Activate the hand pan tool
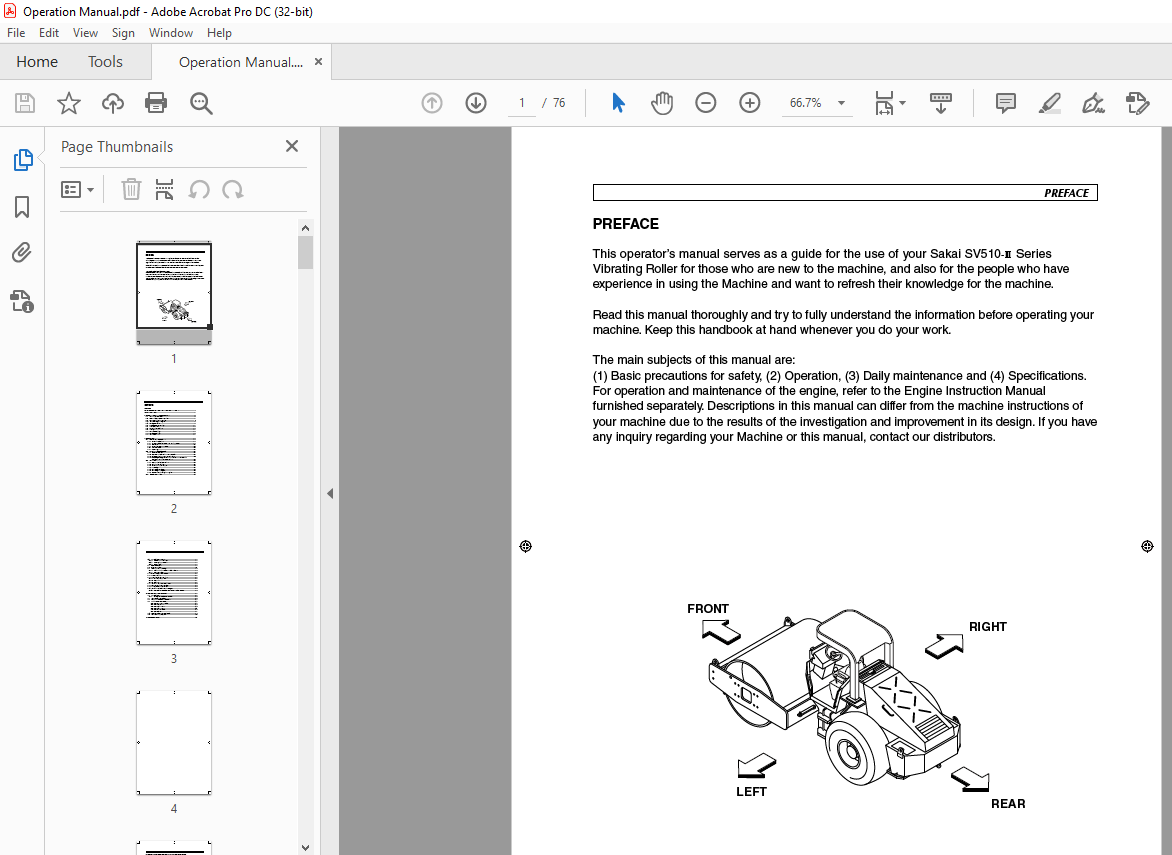 coord(661,103)
